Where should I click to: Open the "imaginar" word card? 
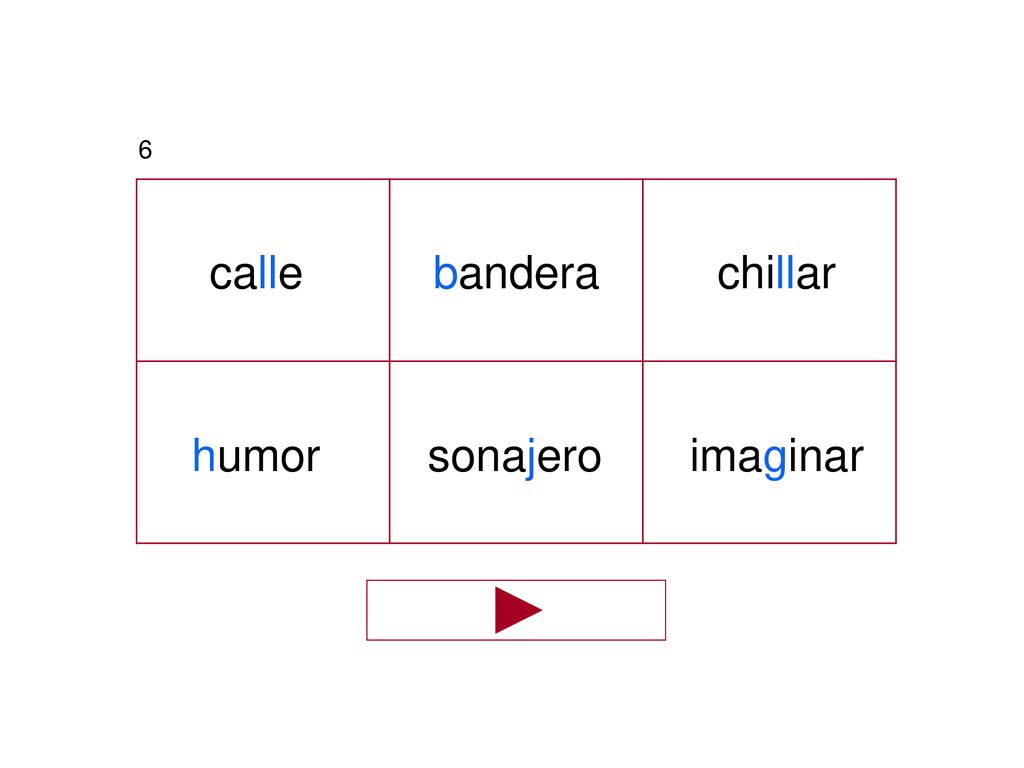click(769, 452)
